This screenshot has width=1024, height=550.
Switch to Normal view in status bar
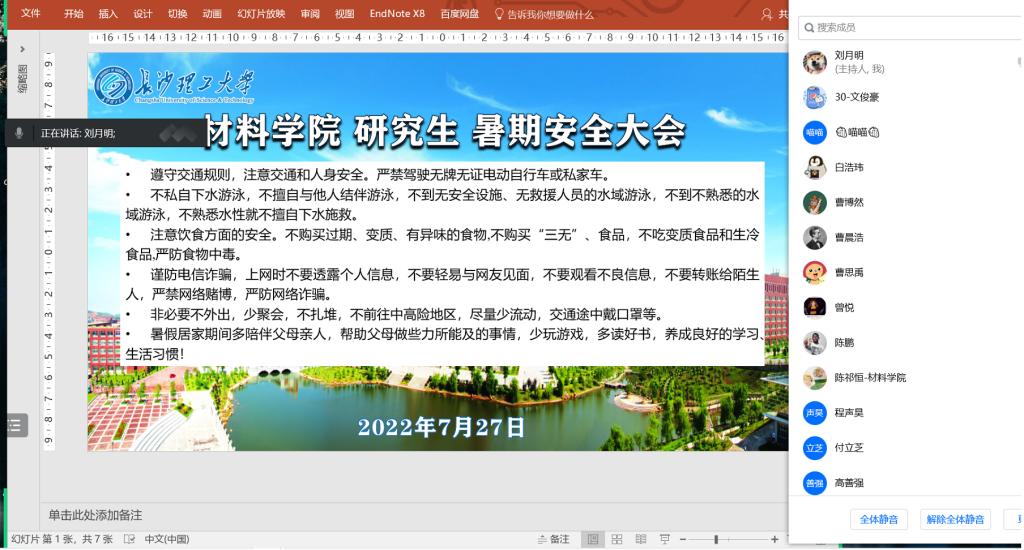coord(593,540)
